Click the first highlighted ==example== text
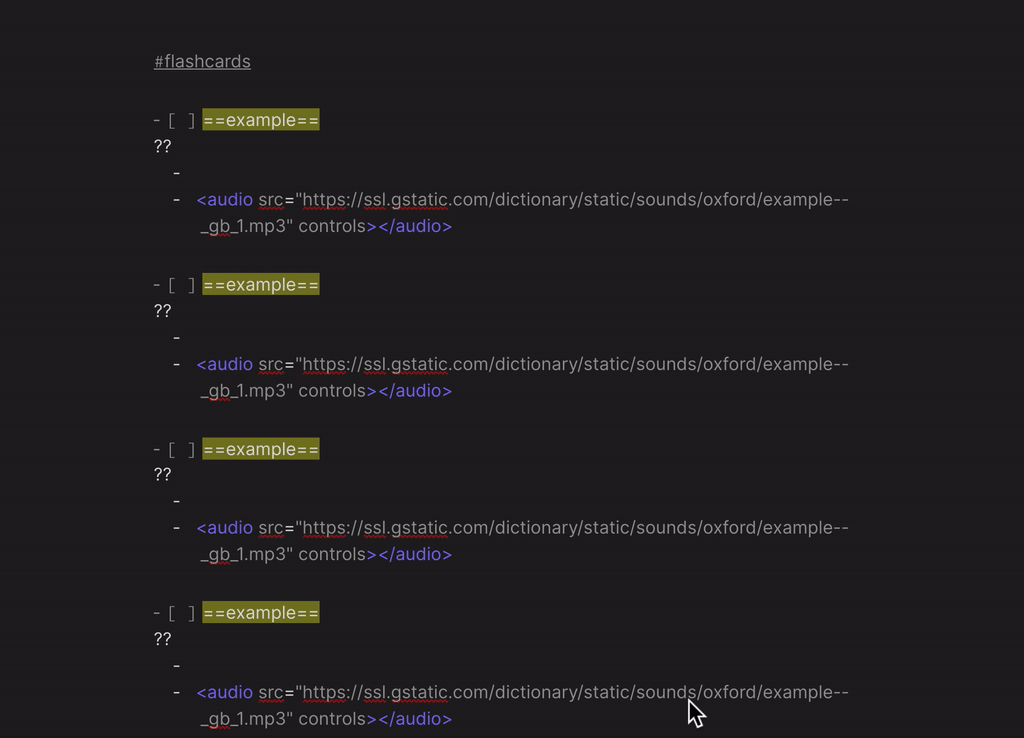1024x738 pixels. pyautogui.click(x=261, y=120)
